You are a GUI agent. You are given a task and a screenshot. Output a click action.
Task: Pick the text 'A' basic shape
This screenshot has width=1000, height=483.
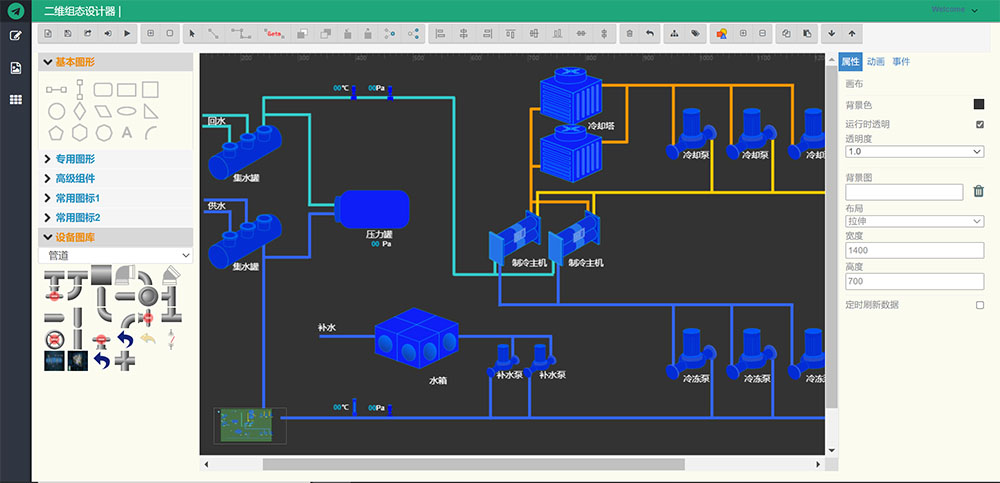(127, 133)
